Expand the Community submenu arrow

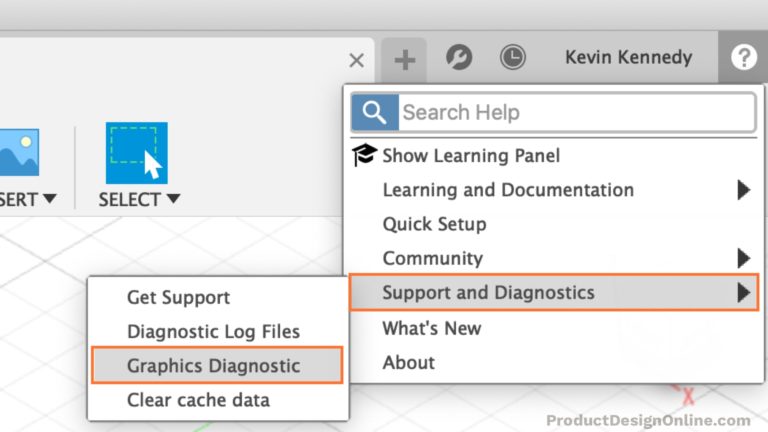744,258
